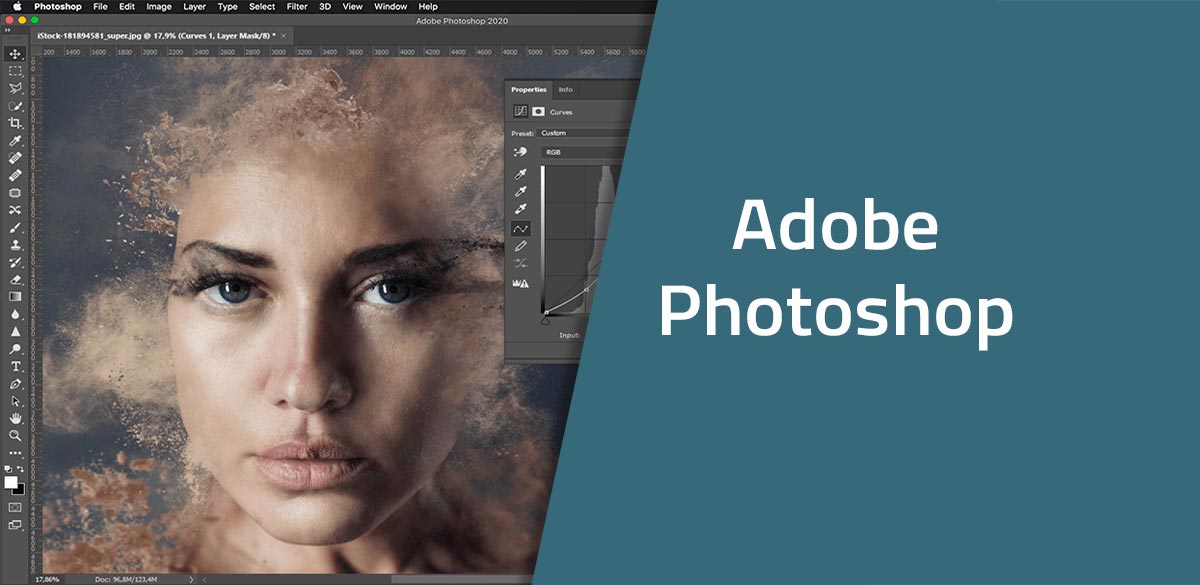Select the Dodge tool
This screenshot has height=585, width=1200.
tap(15, 349)
